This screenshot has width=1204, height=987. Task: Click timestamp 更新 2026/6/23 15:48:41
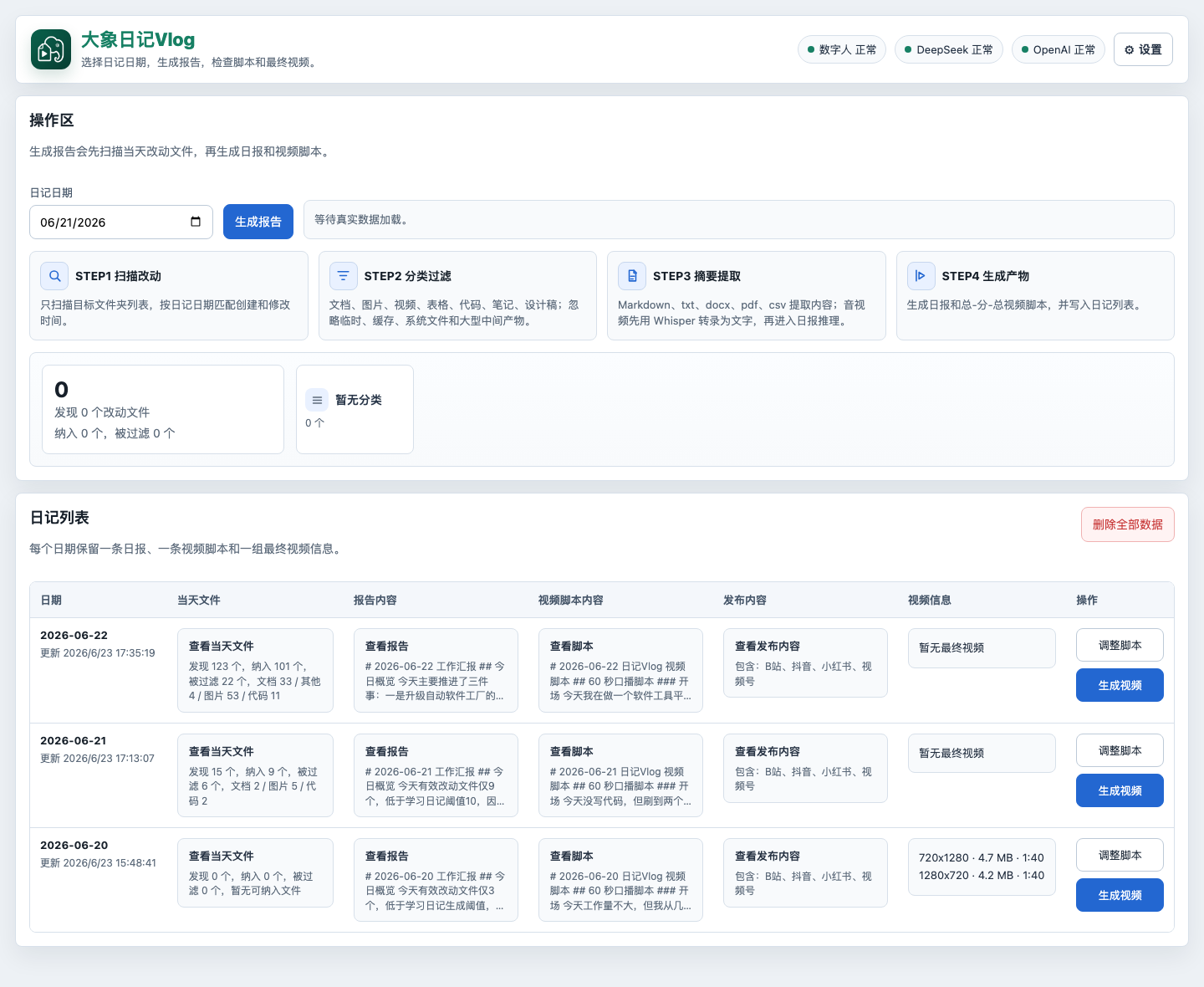point(98,863)
